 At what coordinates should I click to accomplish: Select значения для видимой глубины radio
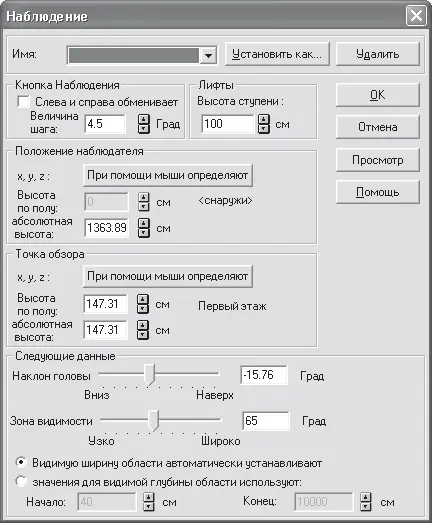click(21, 481)
